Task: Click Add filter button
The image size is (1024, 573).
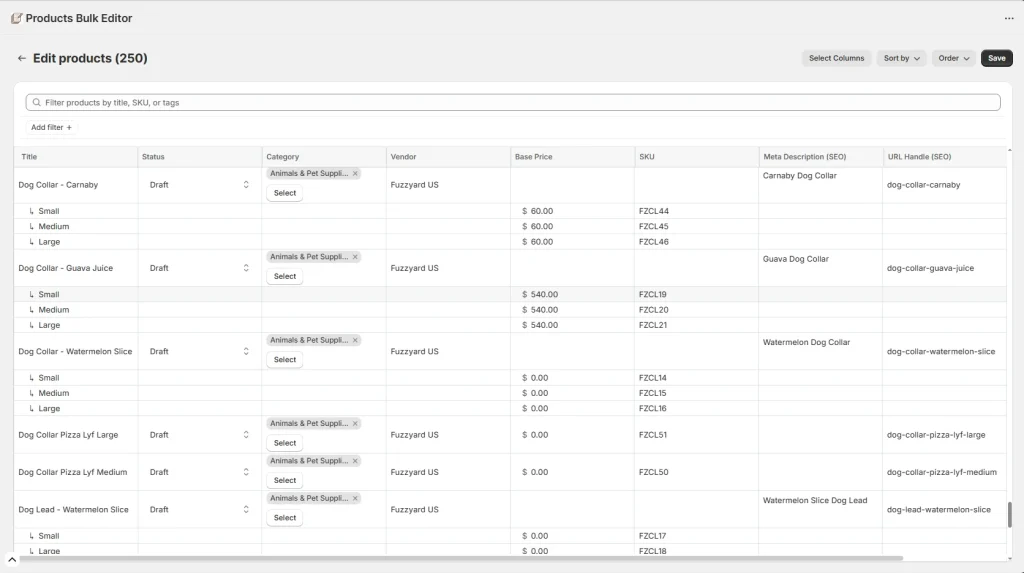Action: [52, 127]
